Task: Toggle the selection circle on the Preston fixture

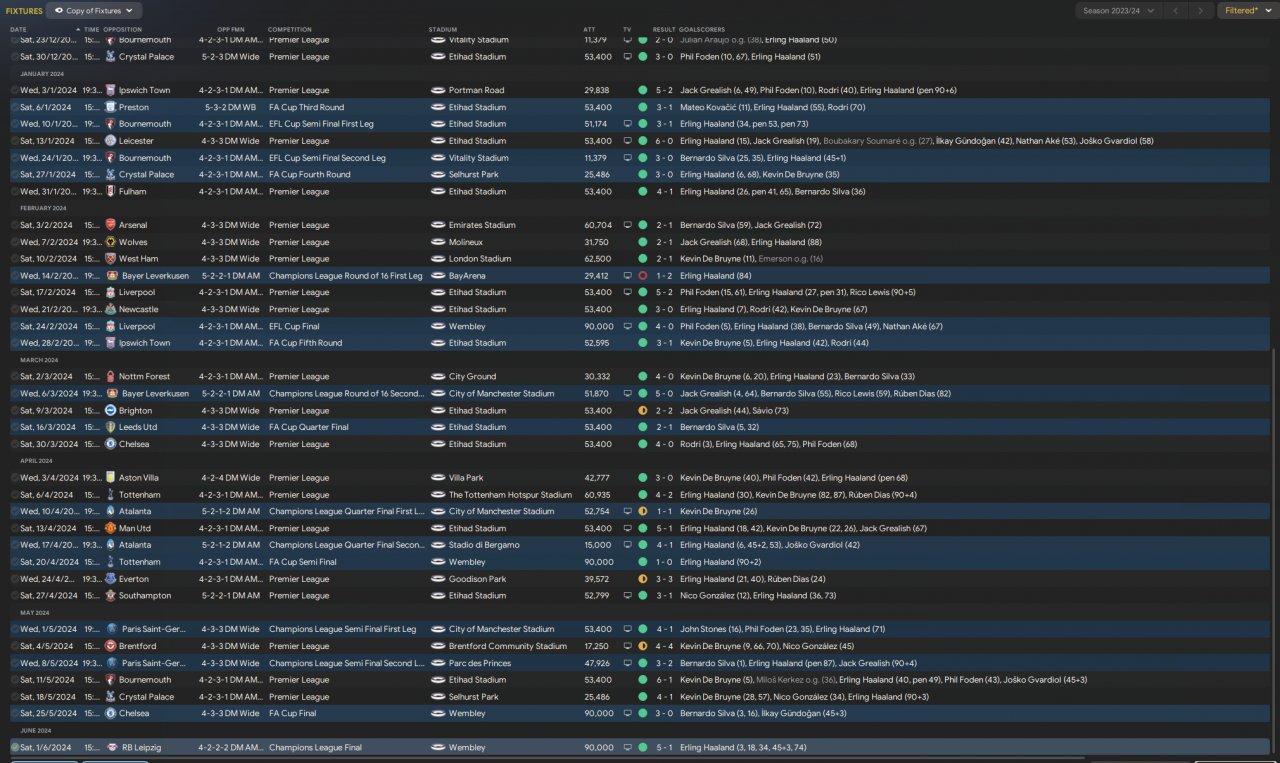Action: (x=15, y=107)
